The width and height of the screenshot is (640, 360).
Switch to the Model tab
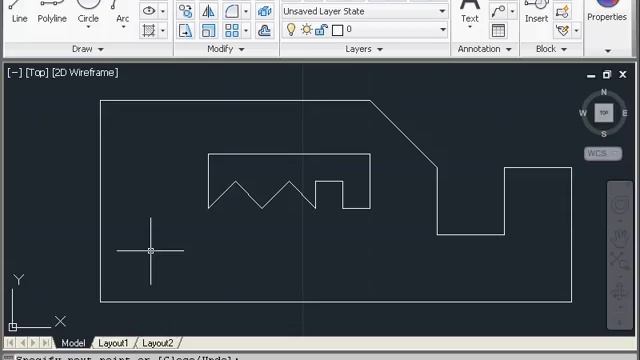tap(73, 343)
